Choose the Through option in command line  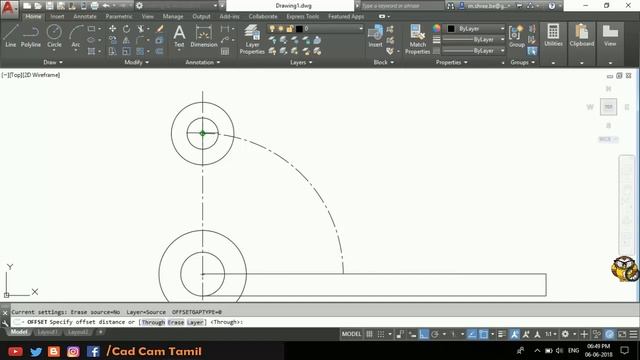153,322
